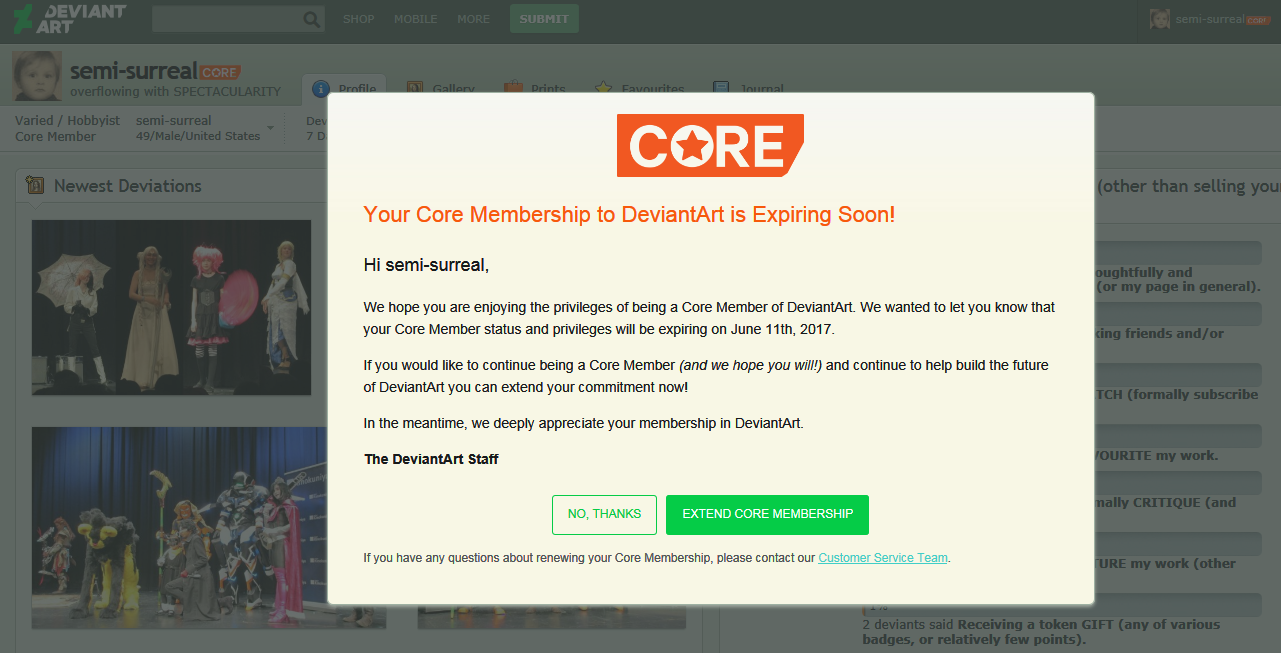Switch to the Journal tab
Screen dimensions: 1281x653
click(748, 89)
